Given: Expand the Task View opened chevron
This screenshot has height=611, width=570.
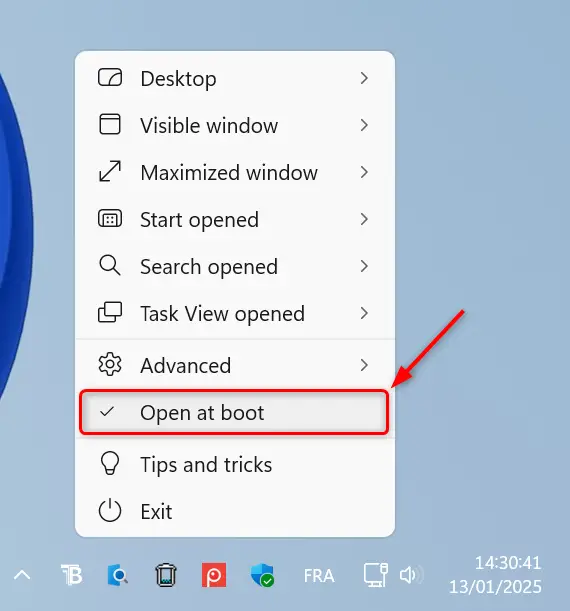Looking at the screenshot, I should (364, 313).
